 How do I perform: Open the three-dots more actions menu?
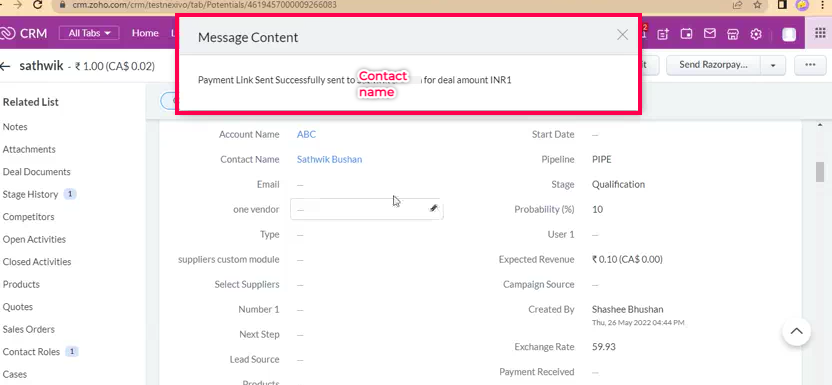point(810,65)
